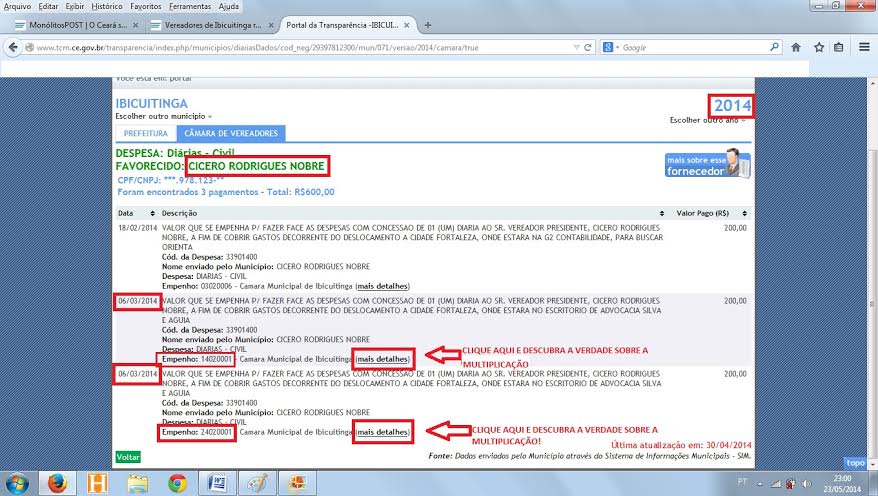878x496 pixels.
Task: Switch to the PREFEITURA tab
Action: [145, 133]
